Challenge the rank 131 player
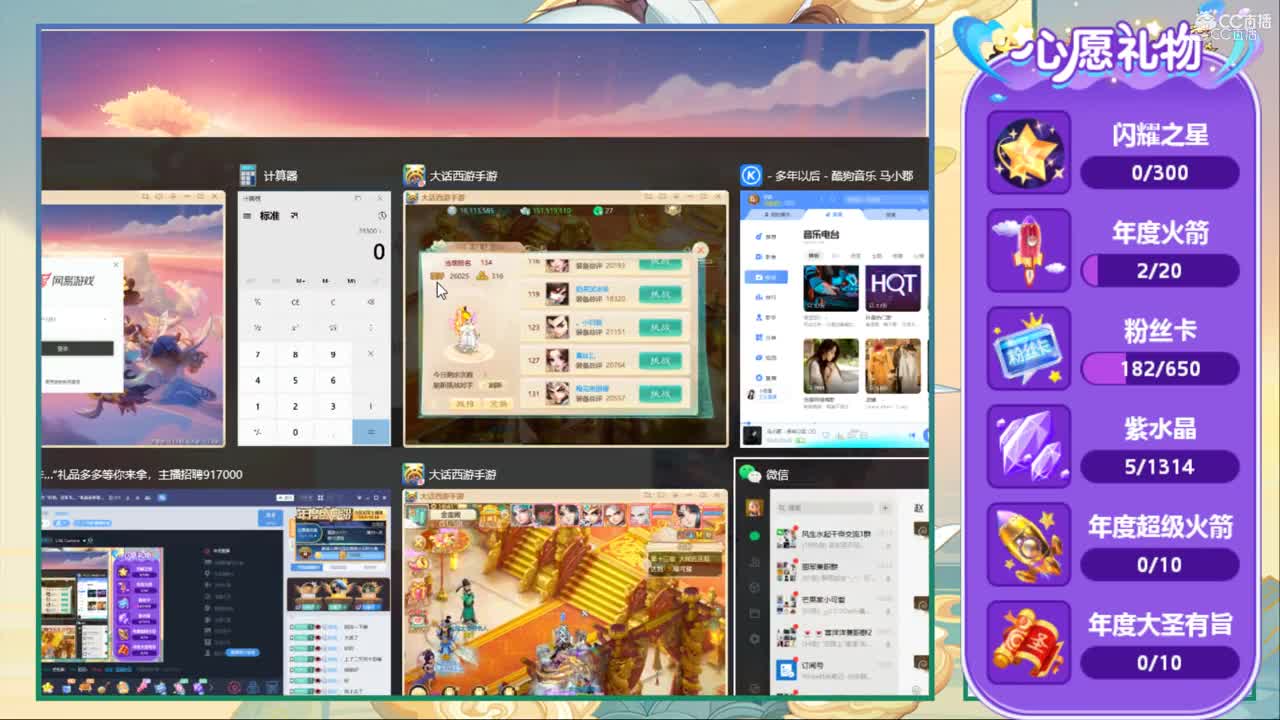Viewport: 1280px width, 720px height. point(660,392)
